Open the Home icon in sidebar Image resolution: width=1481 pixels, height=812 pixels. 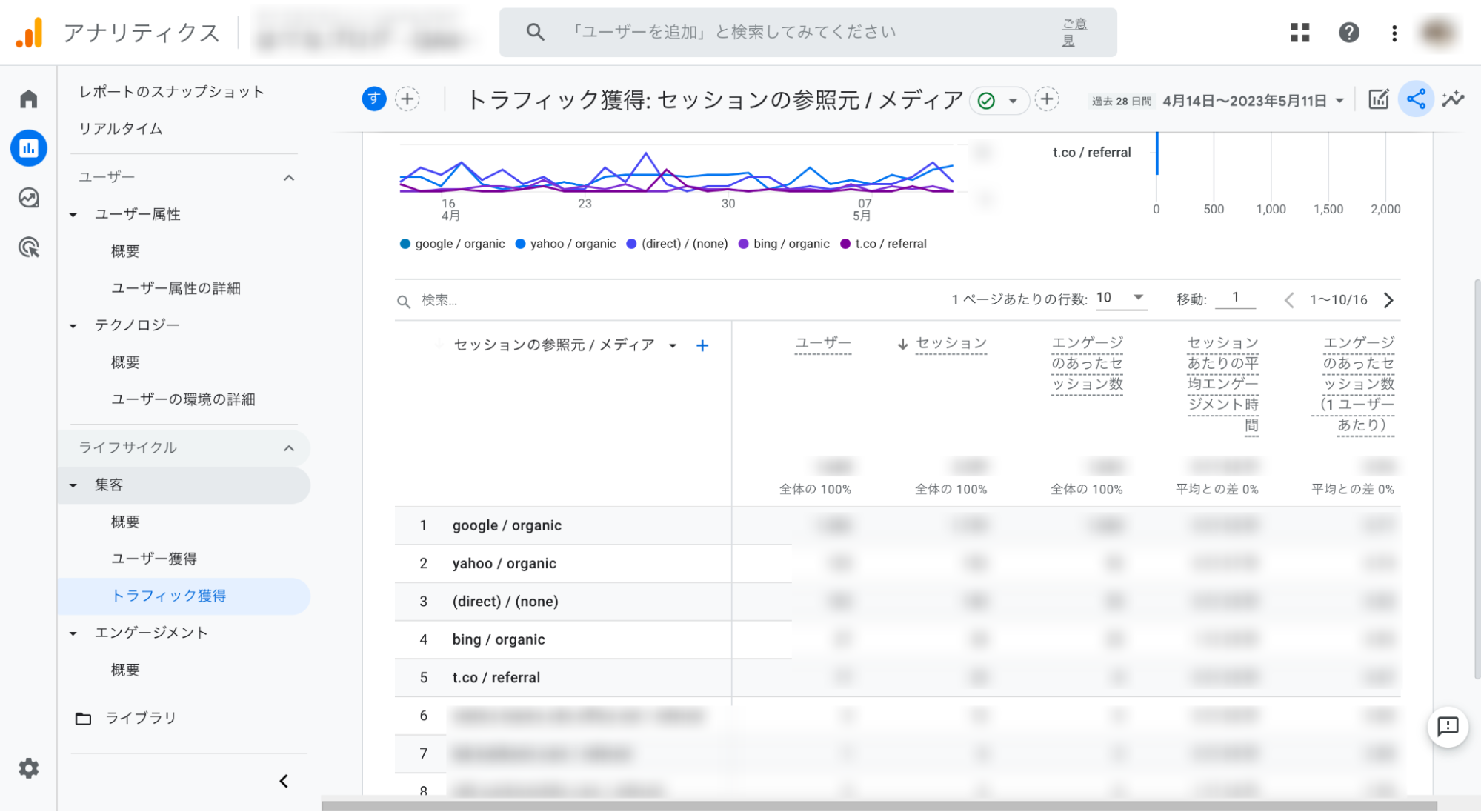tap(28, 99)
